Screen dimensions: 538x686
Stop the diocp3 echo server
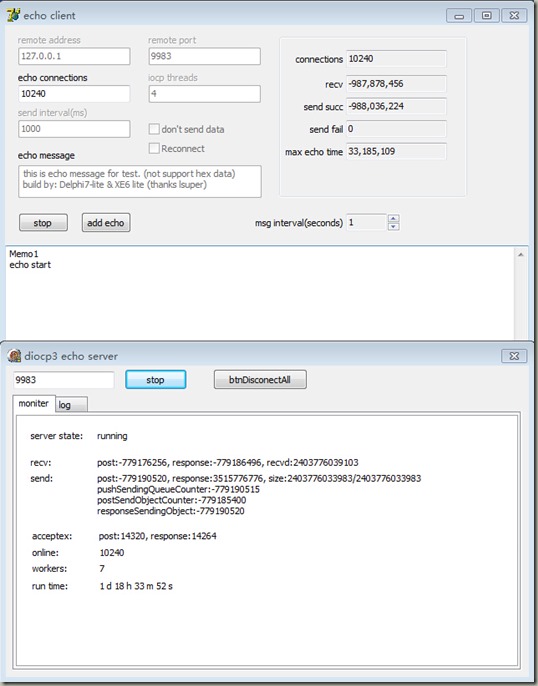coord(156,380)
